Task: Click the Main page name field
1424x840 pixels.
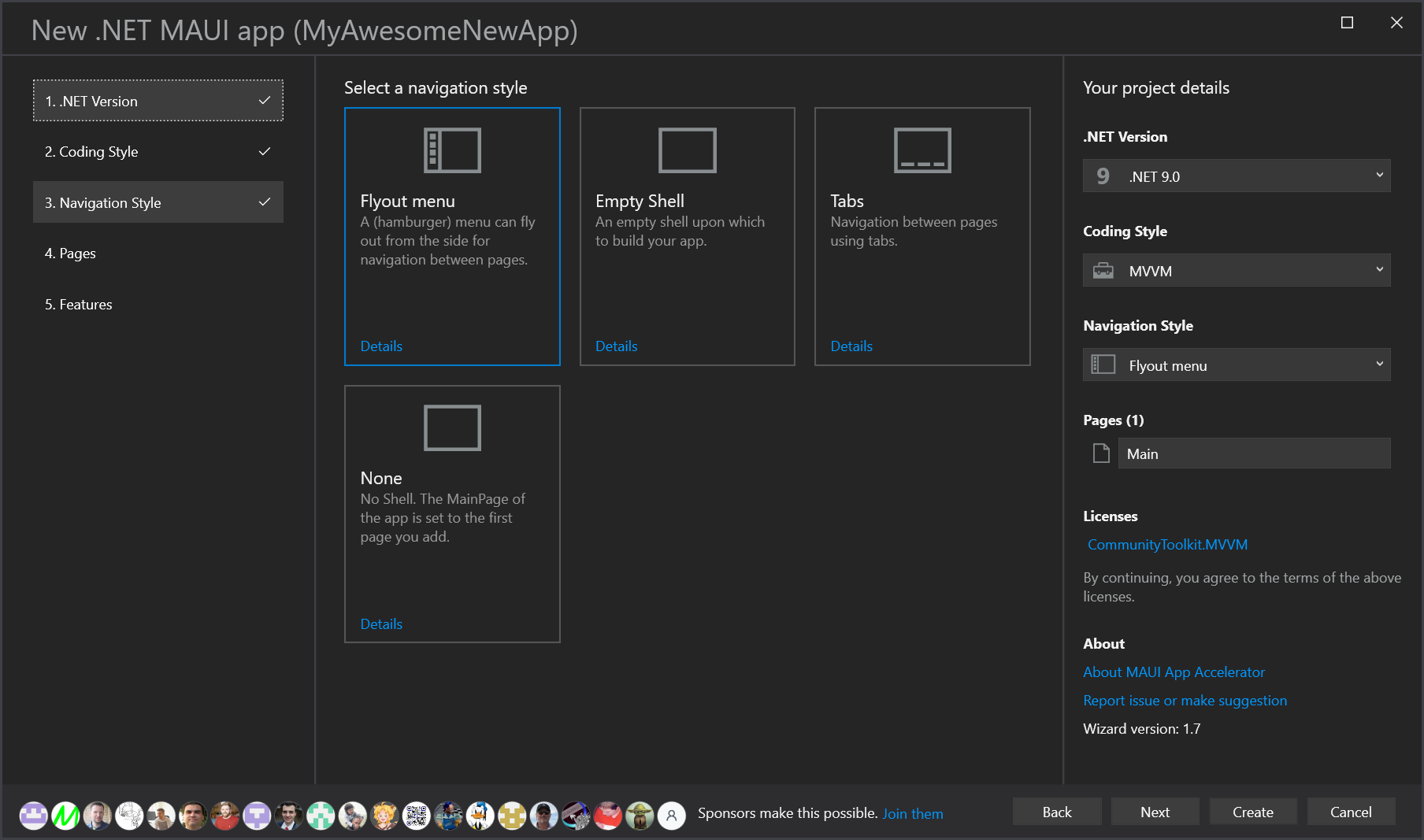Action: 1254,453
